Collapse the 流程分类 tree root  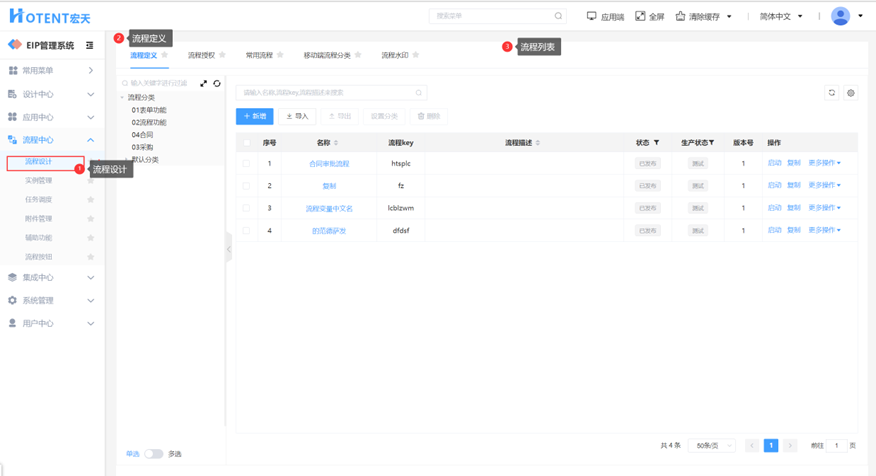[122, 97]
